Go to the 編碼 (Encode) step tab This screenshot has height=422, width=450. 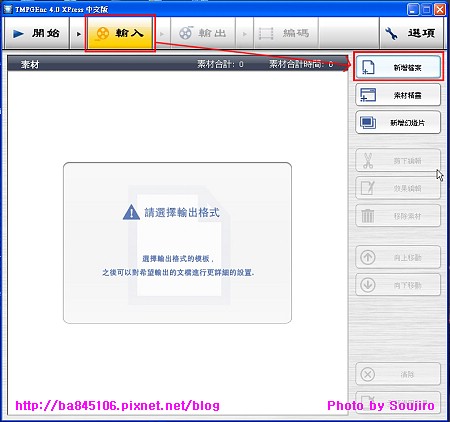coord(285,33)
